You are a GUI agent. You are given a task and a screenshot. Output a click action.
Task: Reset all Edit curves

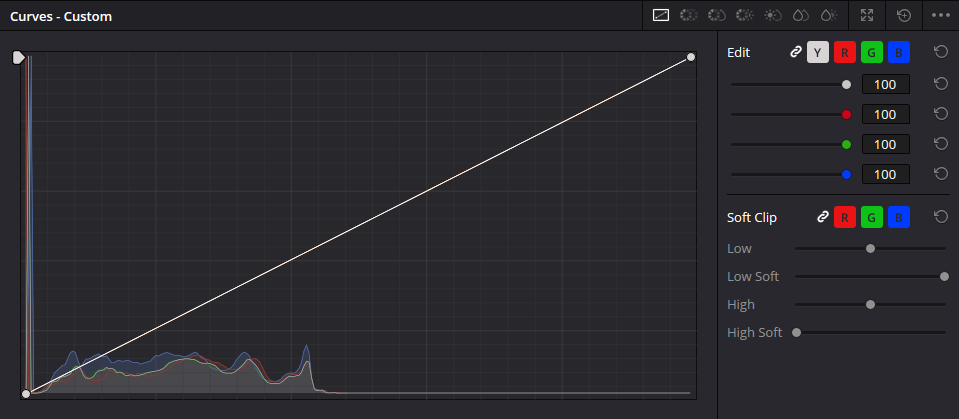click(941, 52)
